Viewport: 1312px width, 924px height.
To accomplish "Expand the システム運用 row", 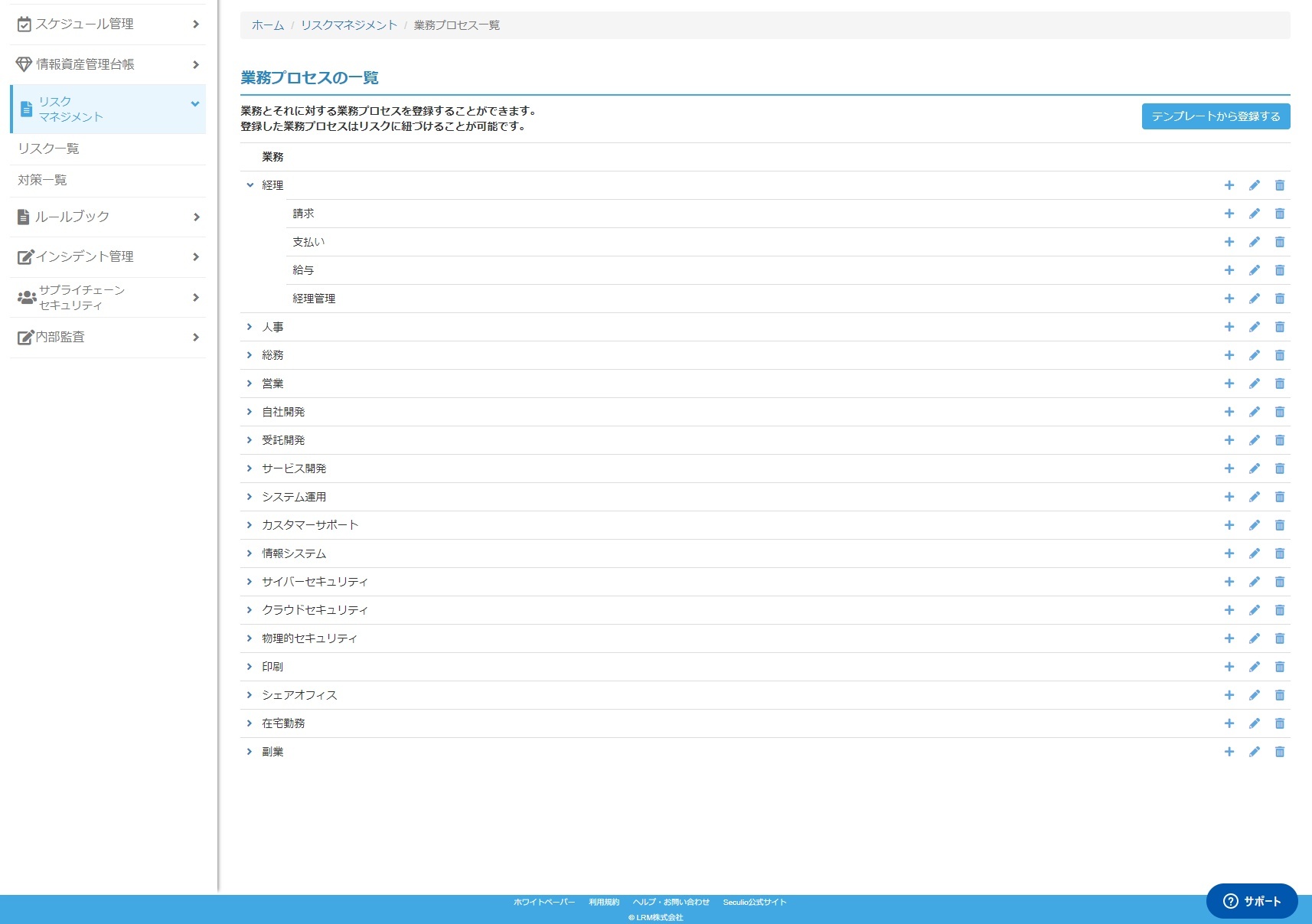I will click(250, 497).
